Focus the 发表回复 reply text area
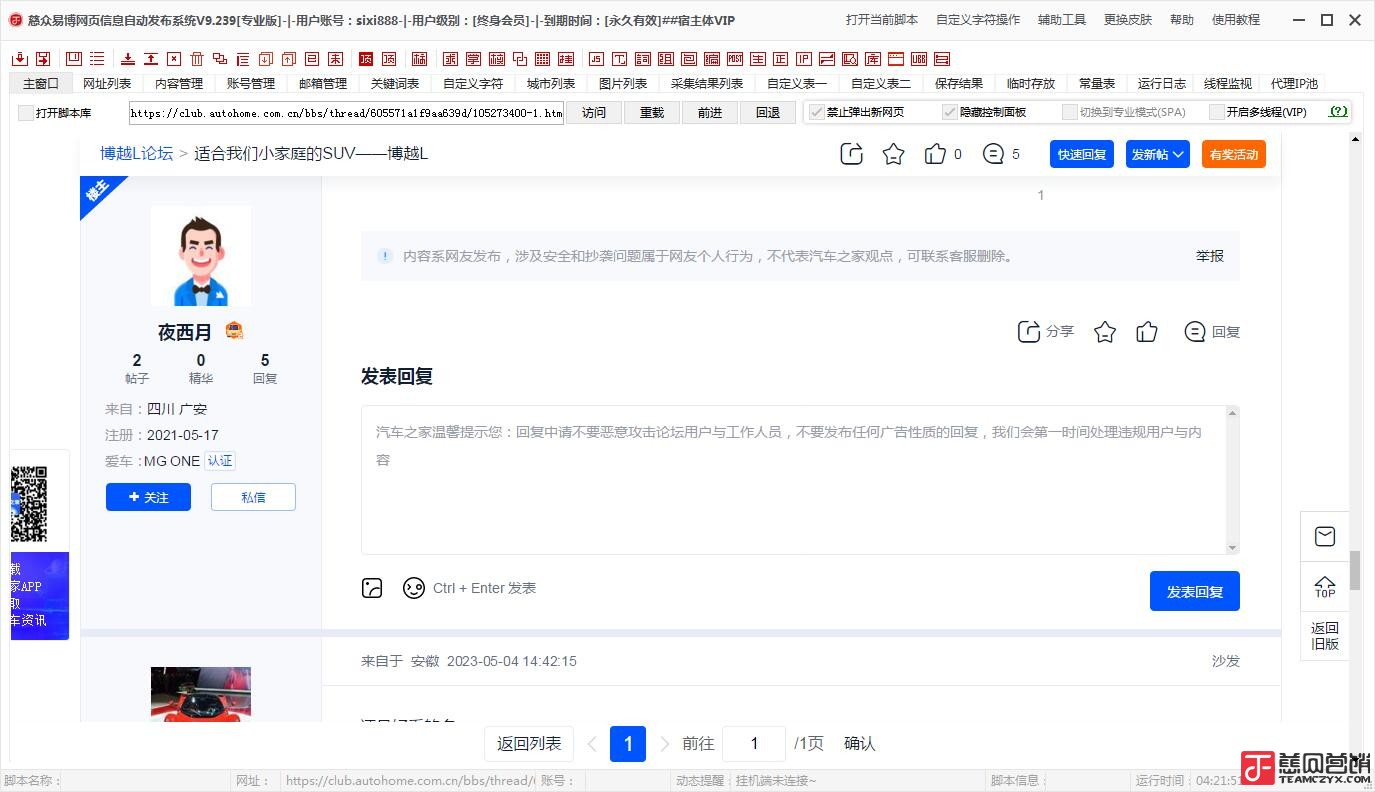 click(x=794, y=480)
